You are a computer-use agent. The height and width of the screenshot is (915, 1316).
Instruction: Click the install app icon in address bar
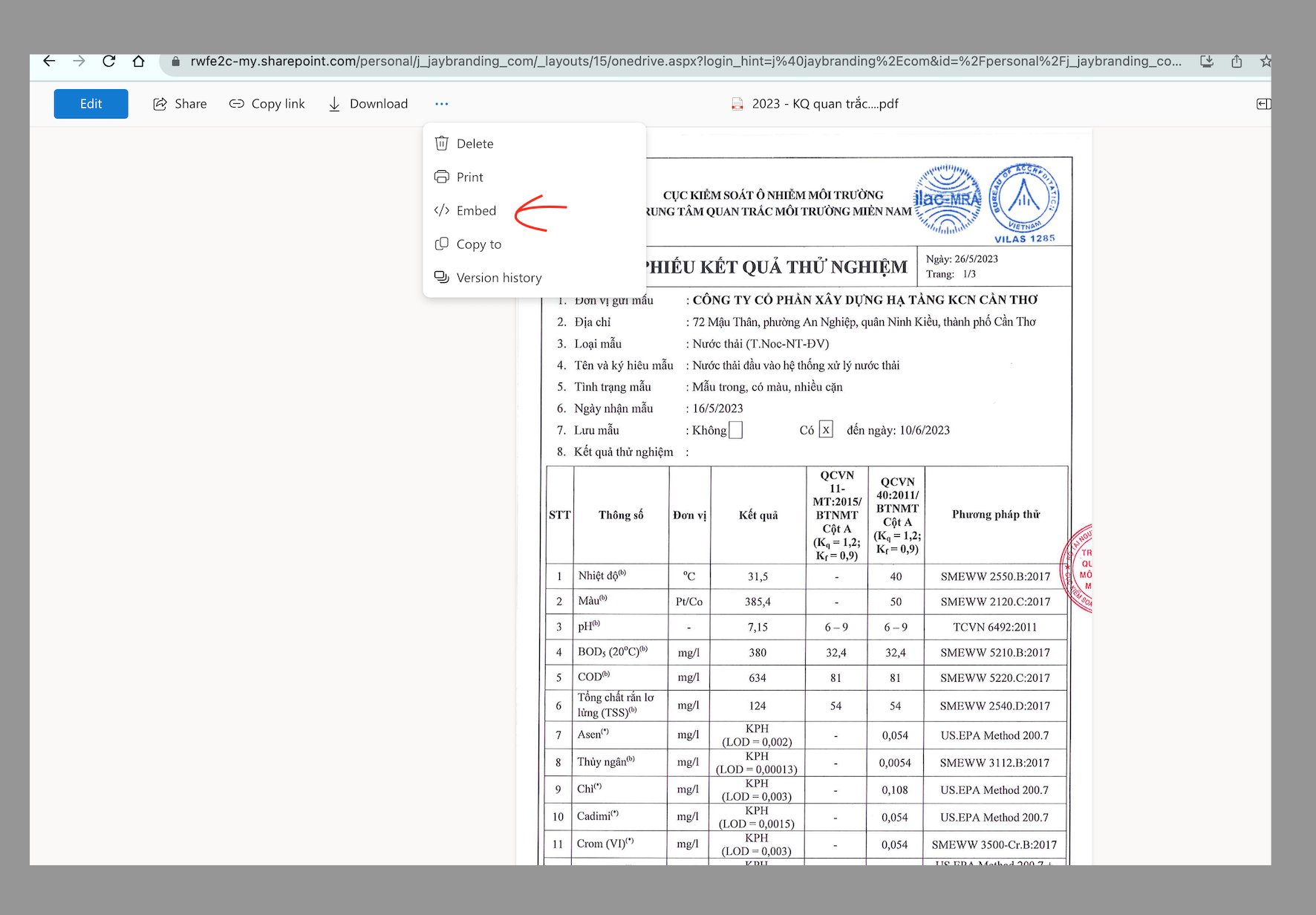pyautogui.click(x=1207, y=62)
